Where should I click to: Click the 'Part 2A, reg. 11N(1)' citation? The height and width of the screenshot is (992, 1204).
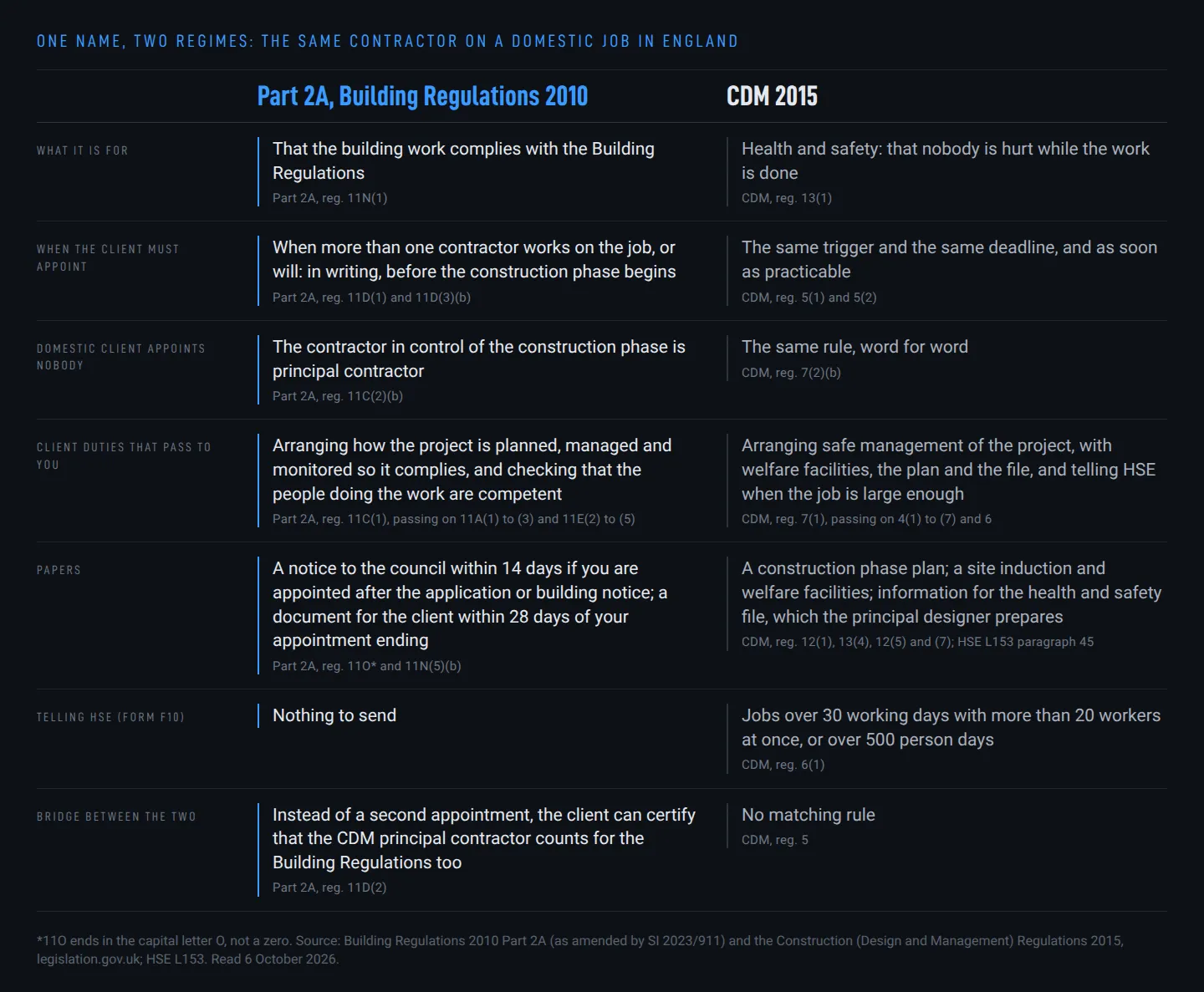click(x=330, y=198)
